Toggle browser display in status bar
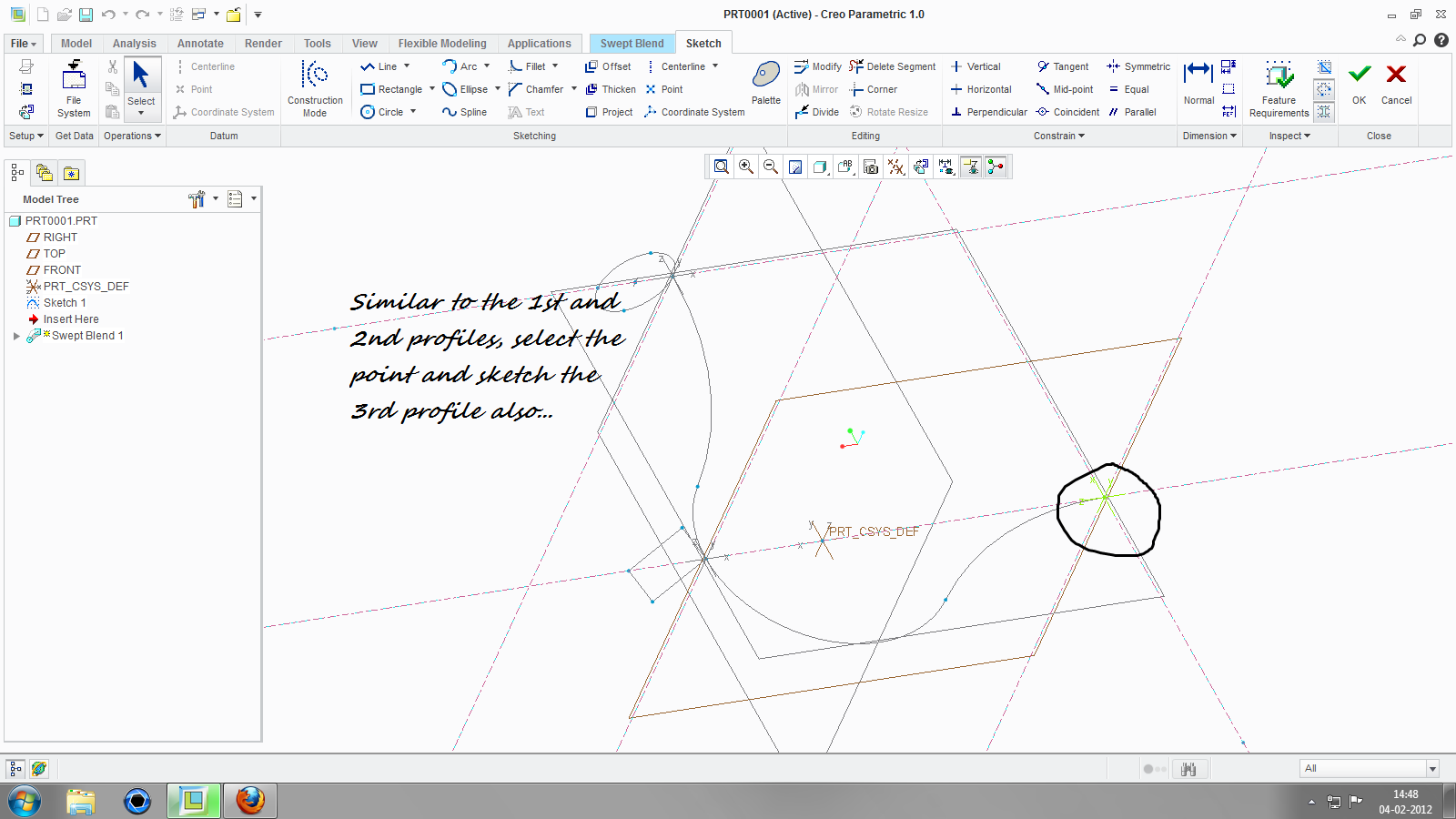 click(x=39, y=769)
